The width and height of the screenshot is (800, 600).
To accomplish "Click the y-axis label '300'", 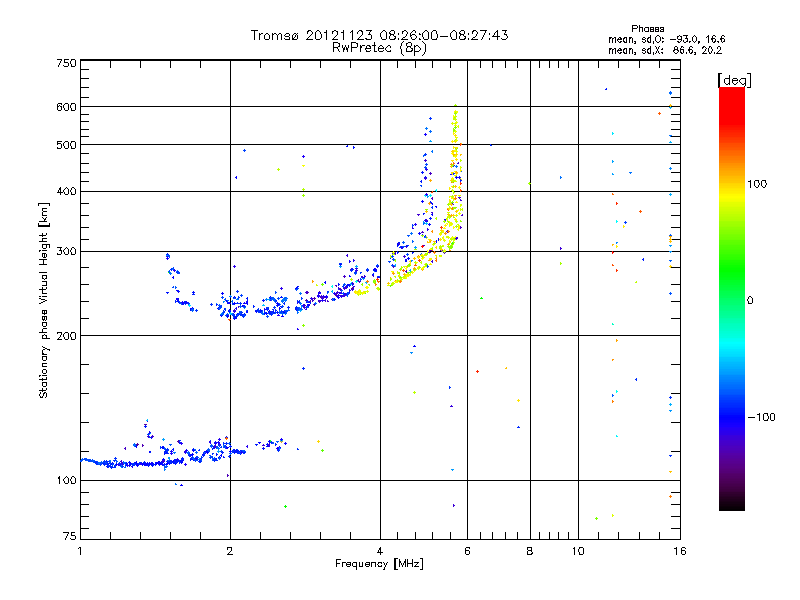I will 66,251.
